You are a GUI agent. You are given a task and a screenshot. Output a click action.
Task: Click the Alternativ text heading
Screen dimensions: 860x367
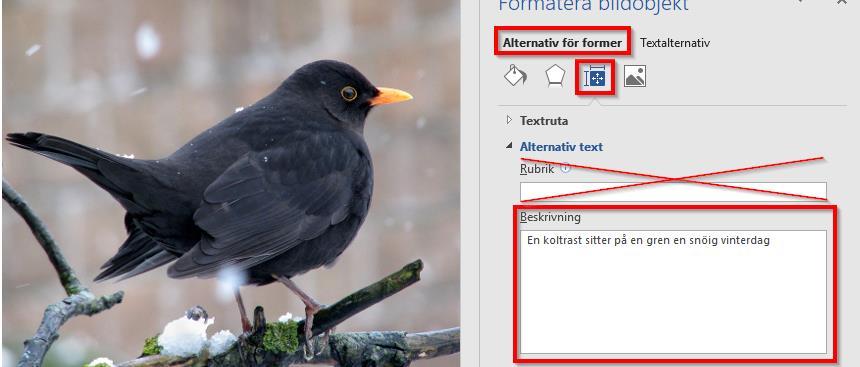561,146
